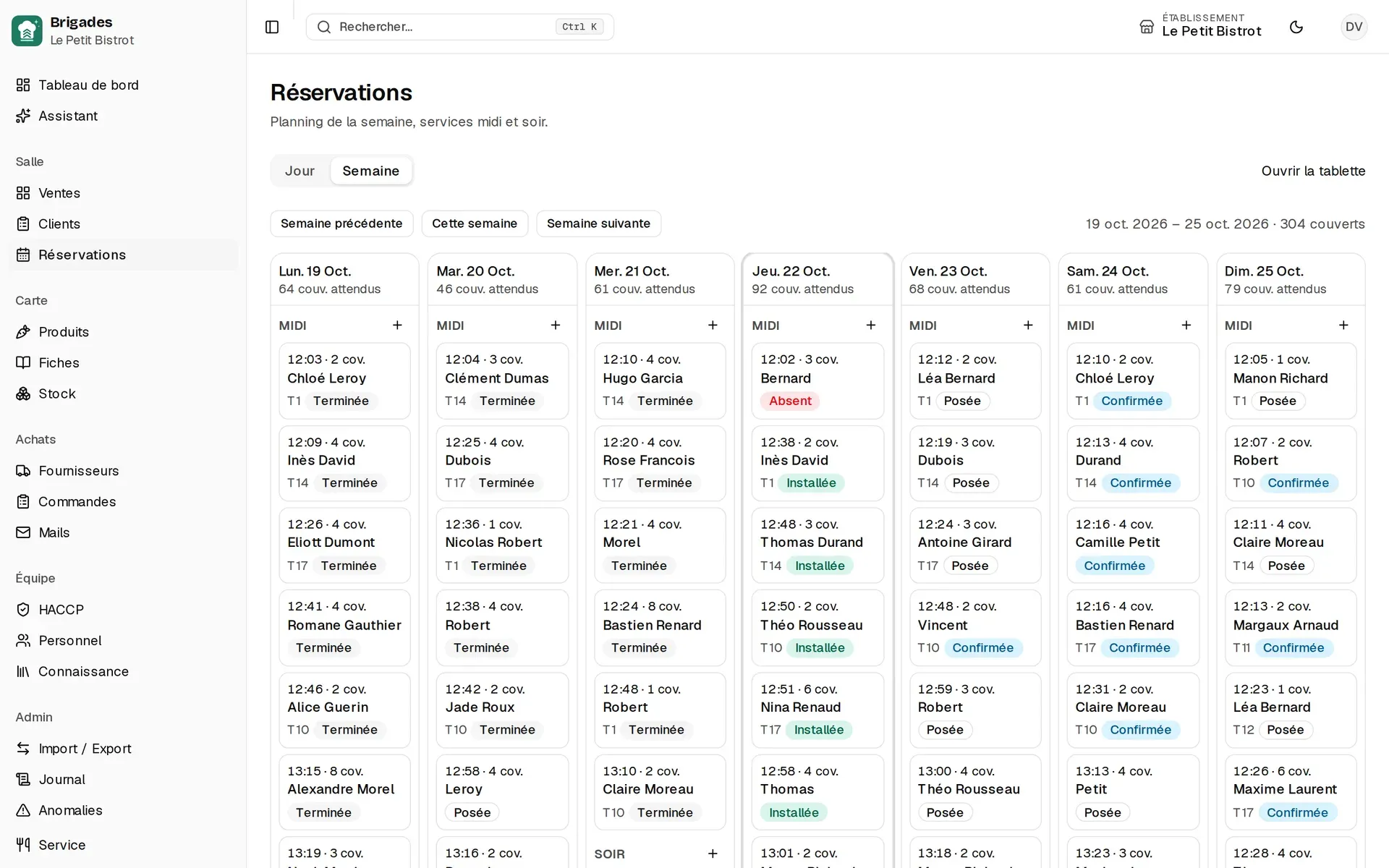
Task: Add a MIDI reservation on Jeu. 22 Oct.
Action: coord(870,325)
